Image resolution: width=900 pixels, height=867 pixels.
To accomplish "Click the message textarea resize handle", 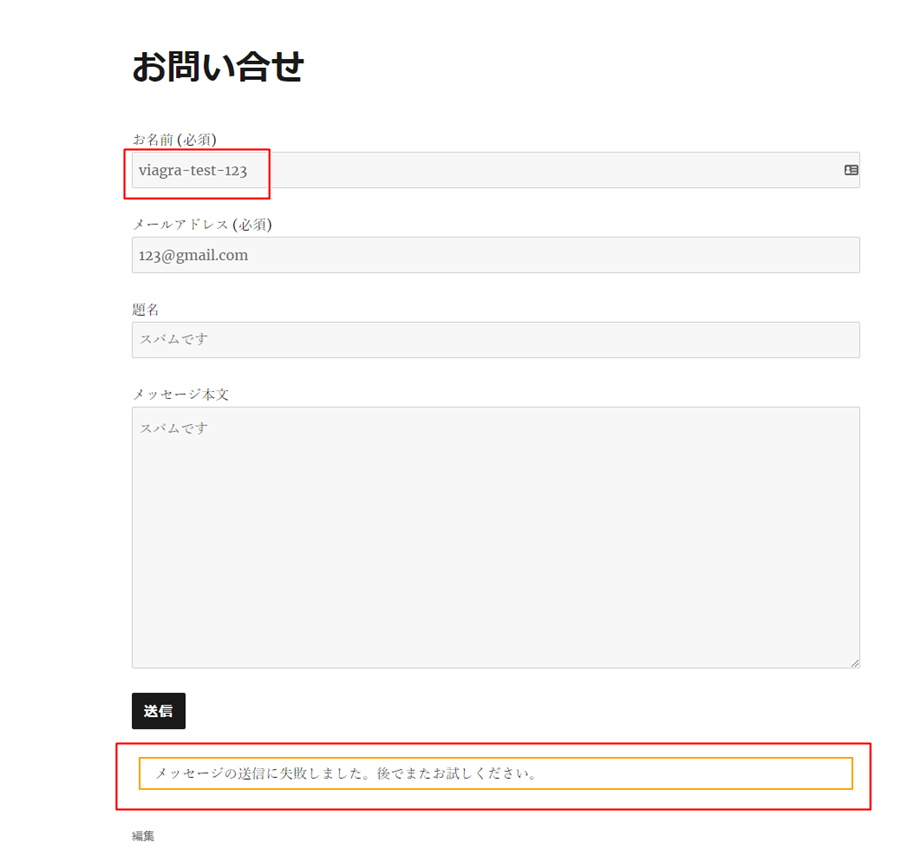I will tap(855, 663).
